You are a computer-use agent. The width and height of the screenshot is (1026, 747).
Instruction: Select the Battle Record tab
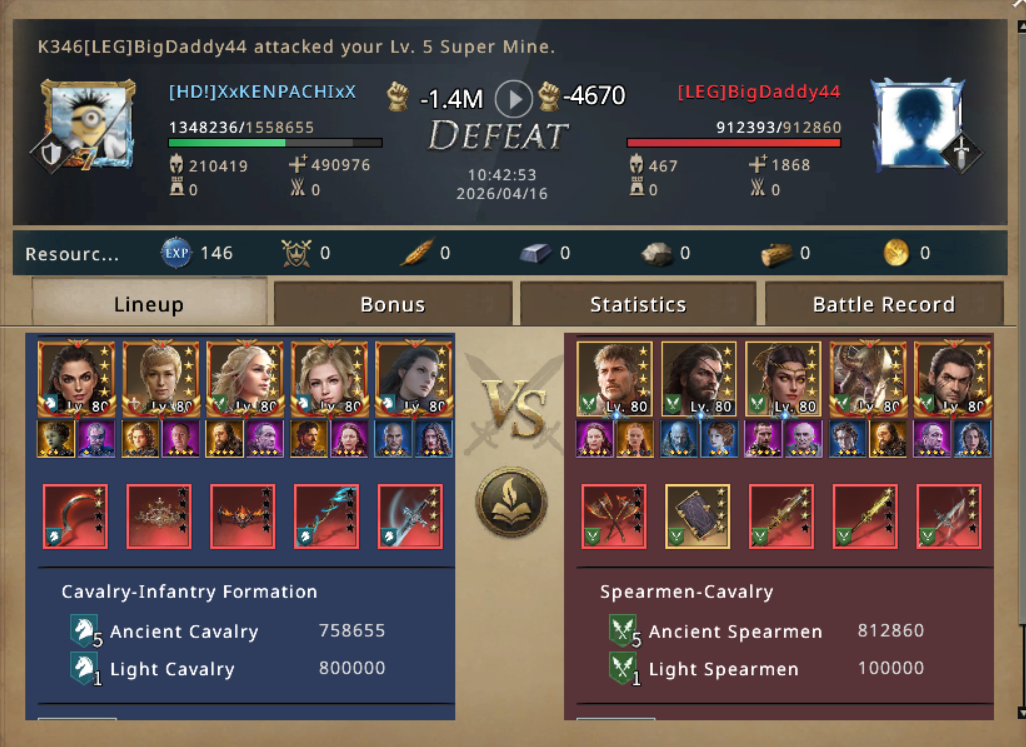pos(883,304)
